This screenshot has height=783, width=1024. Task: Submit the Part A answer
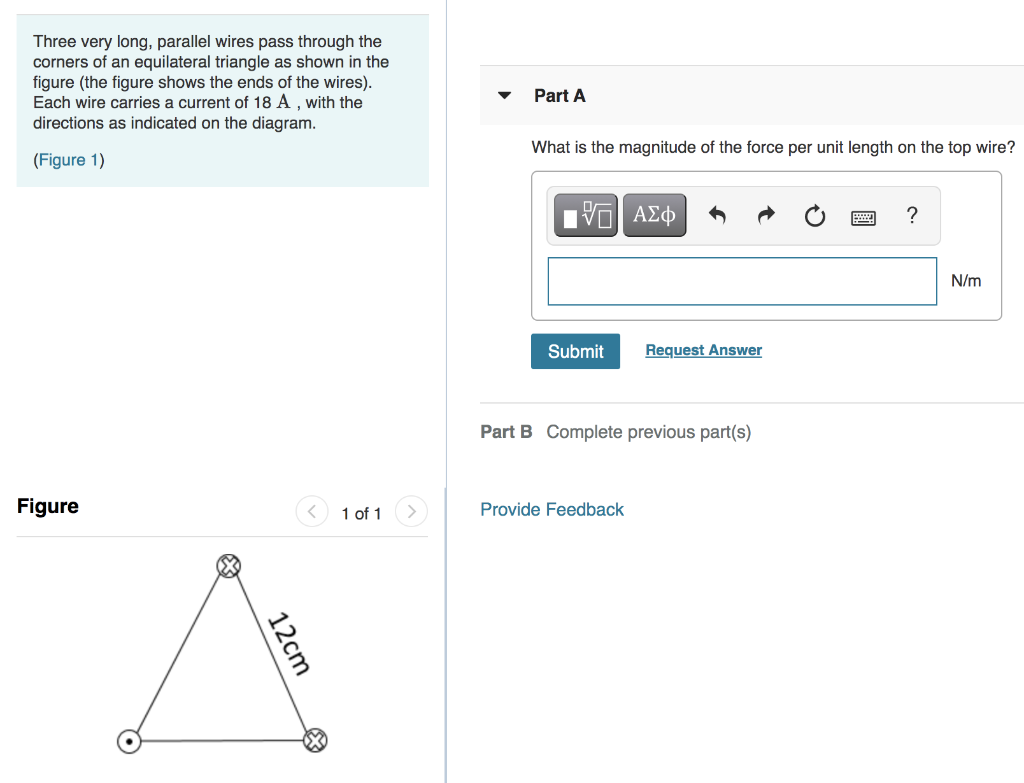click(x=575, y=351)
